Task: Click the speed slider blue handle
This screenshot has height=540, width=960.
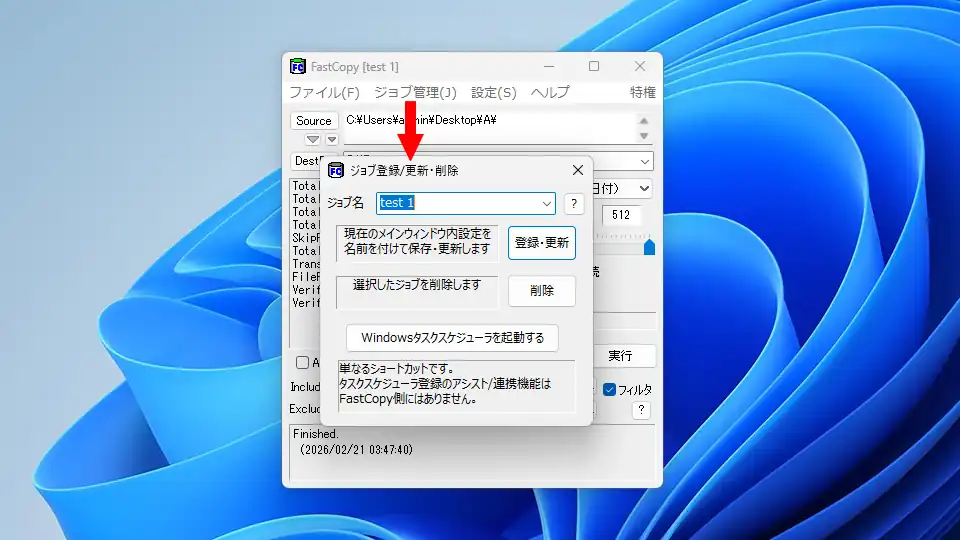Action: coord(650,247)
